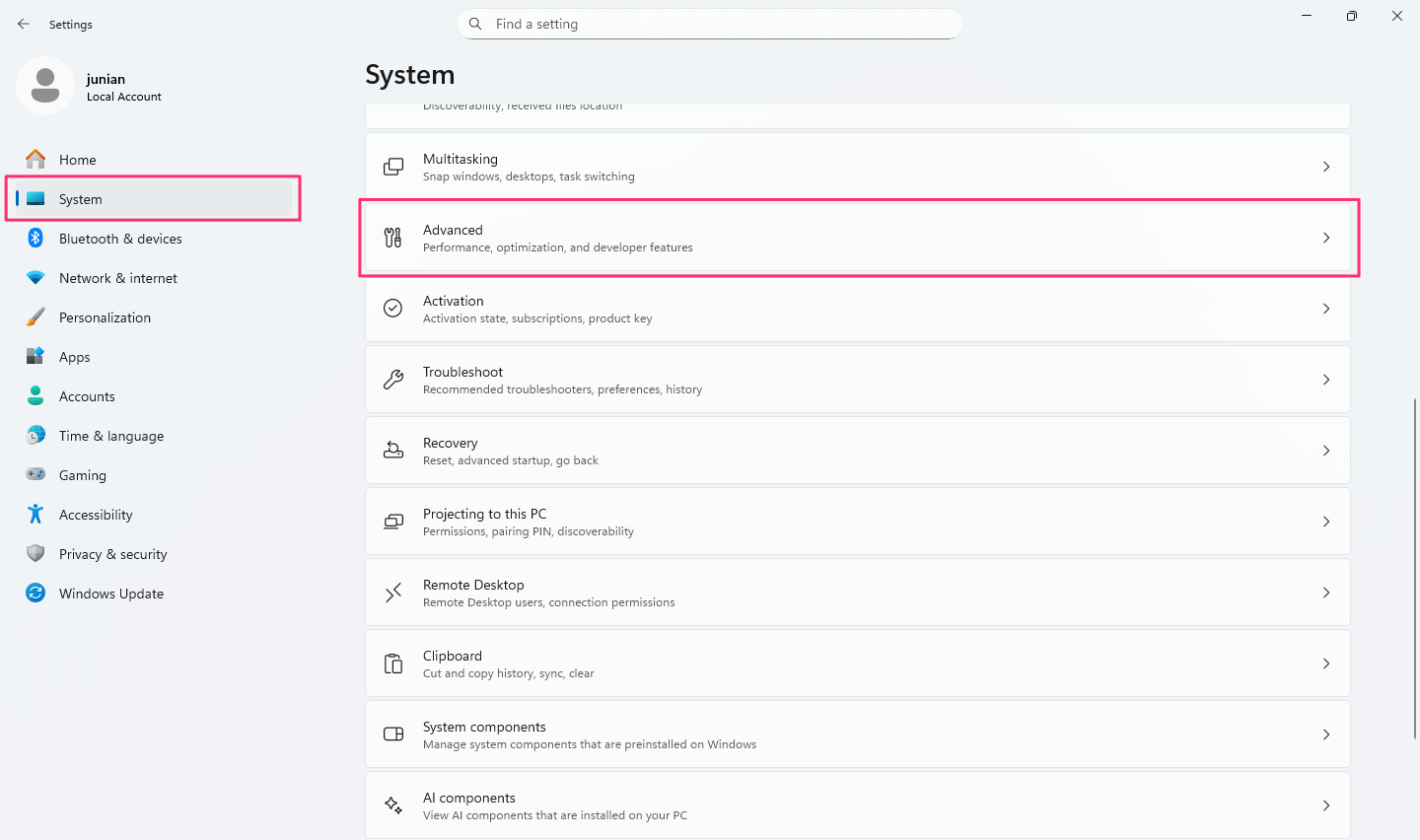Viewport: 1420px width, 840px height.
Task: Open Remote Desktop title
Action: [x=473, y=585]
